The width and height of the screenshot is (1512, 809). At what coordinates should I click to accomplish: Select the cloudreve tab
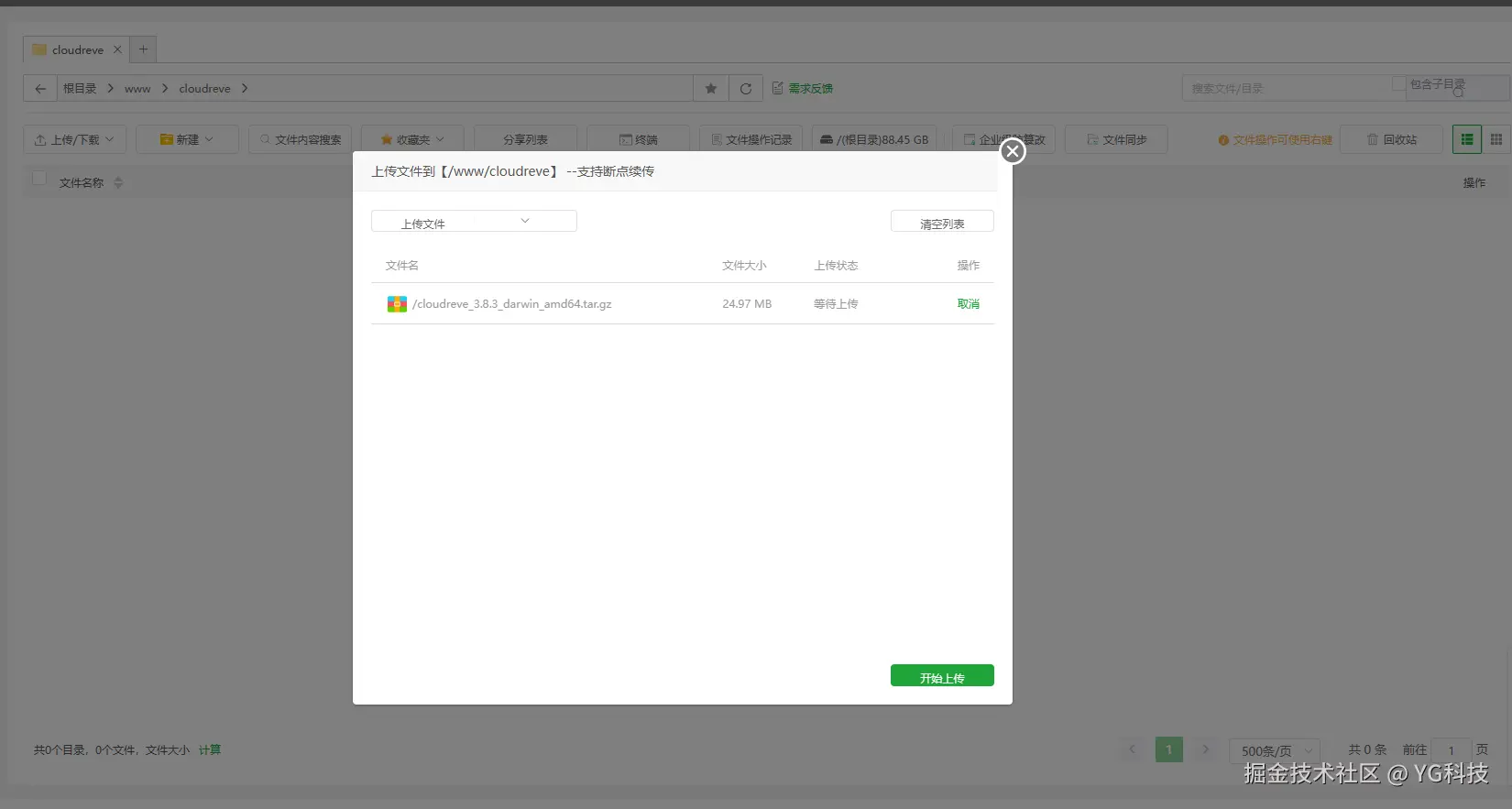[77, 49]
